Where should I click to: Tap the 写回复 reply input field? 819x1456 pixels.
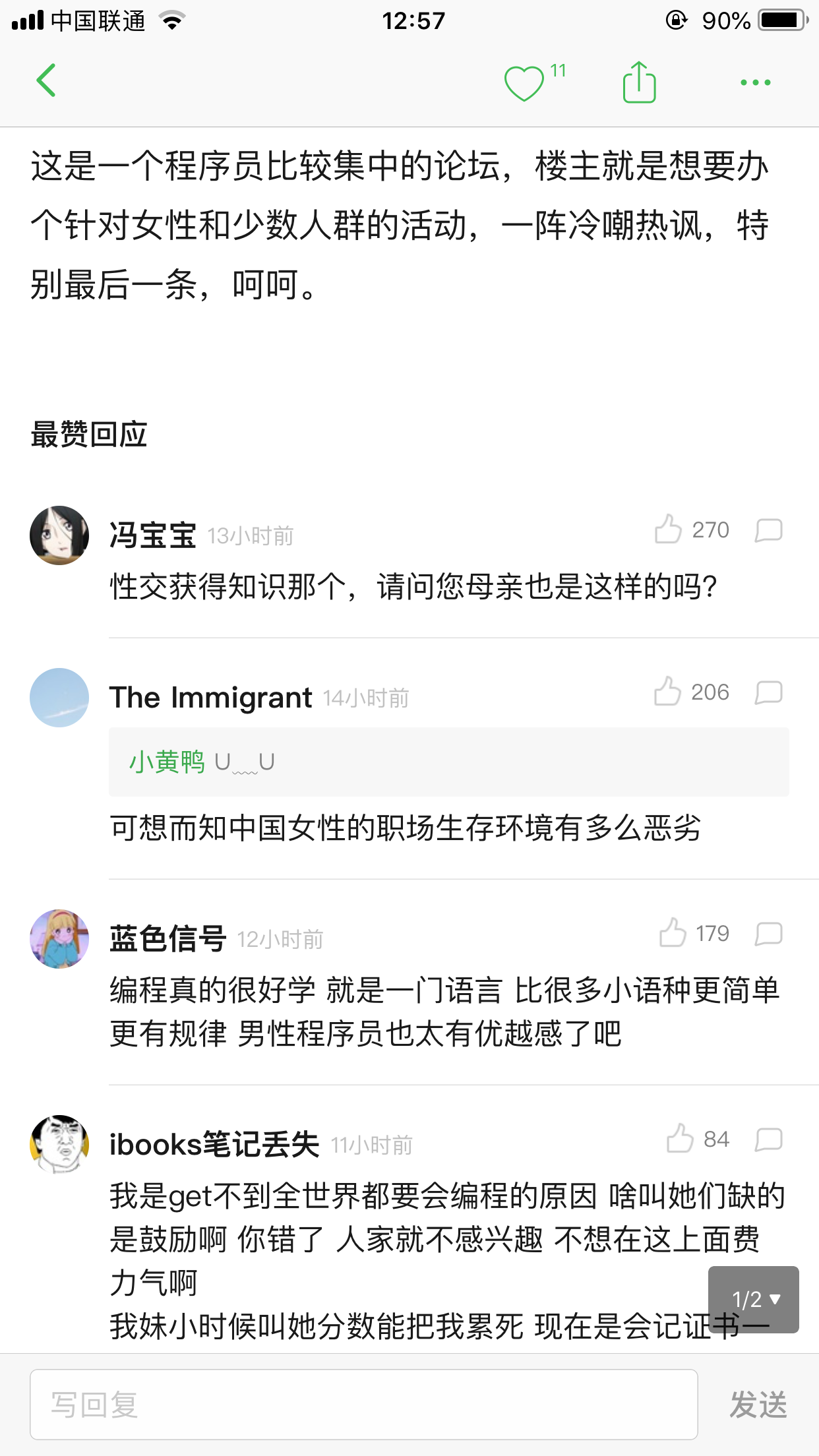click(363, 1404)
